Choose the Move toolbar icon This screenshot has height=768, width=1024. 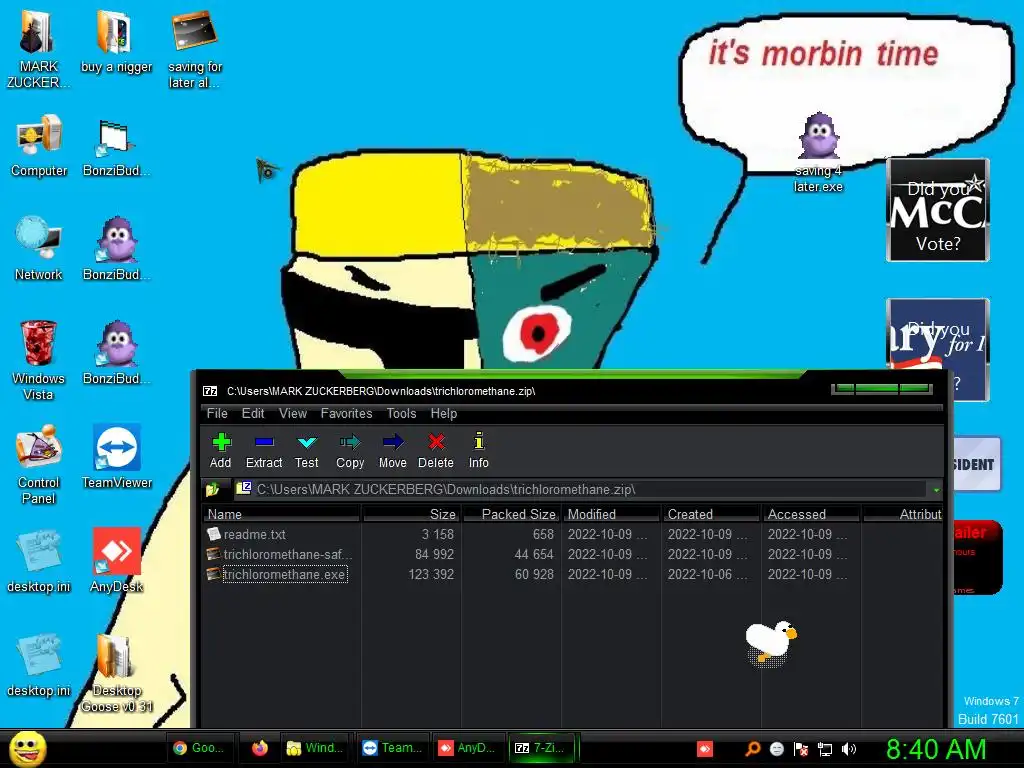pos(392,451)
